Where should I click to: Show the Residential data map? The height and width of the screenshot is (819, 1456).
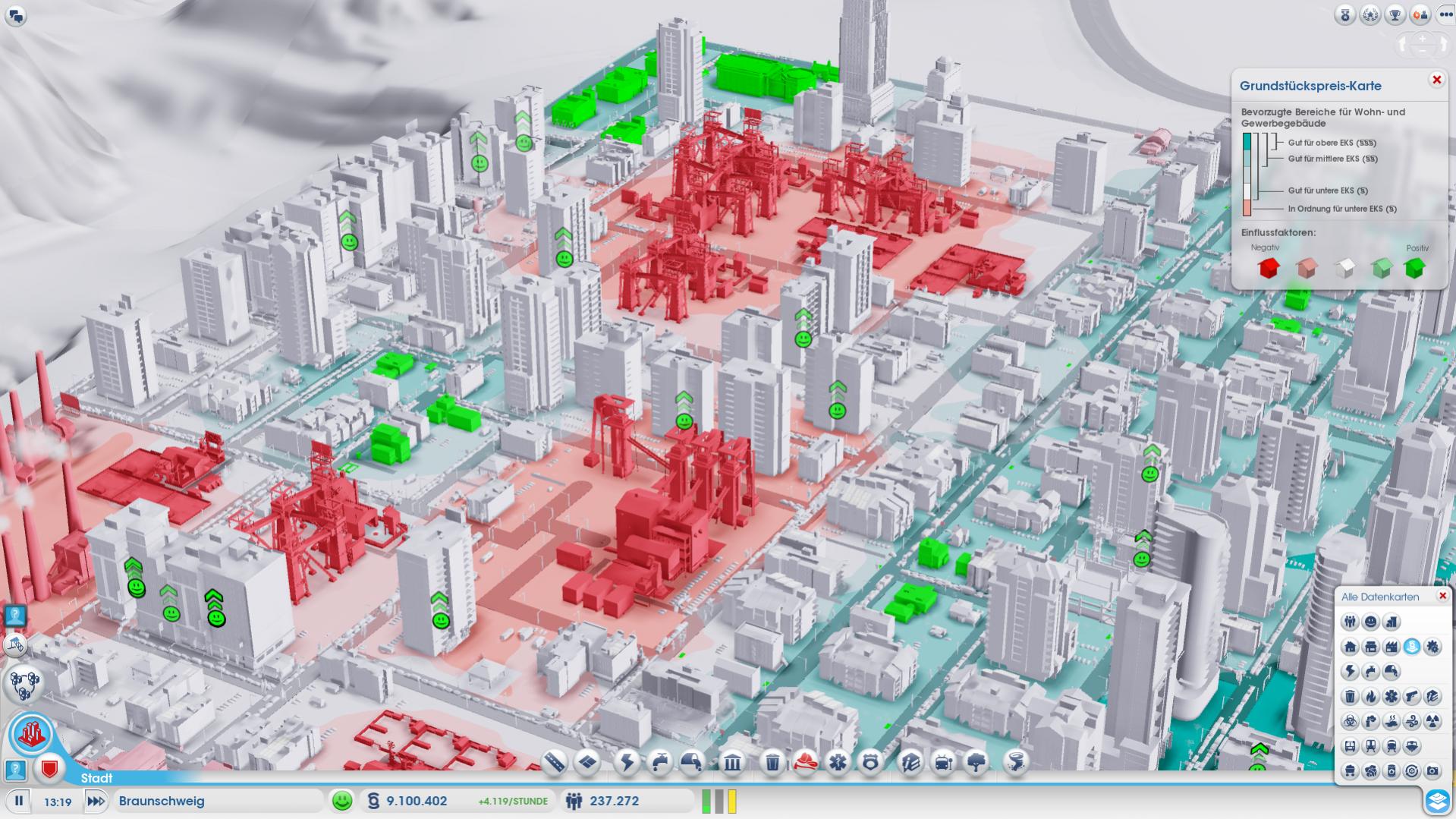(1350, 647)
